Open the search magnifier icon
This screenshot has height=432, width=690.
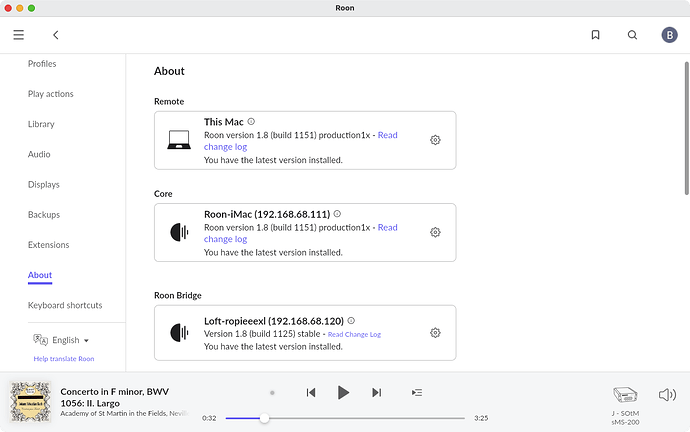pyautogui.click(x=632, y=35)
